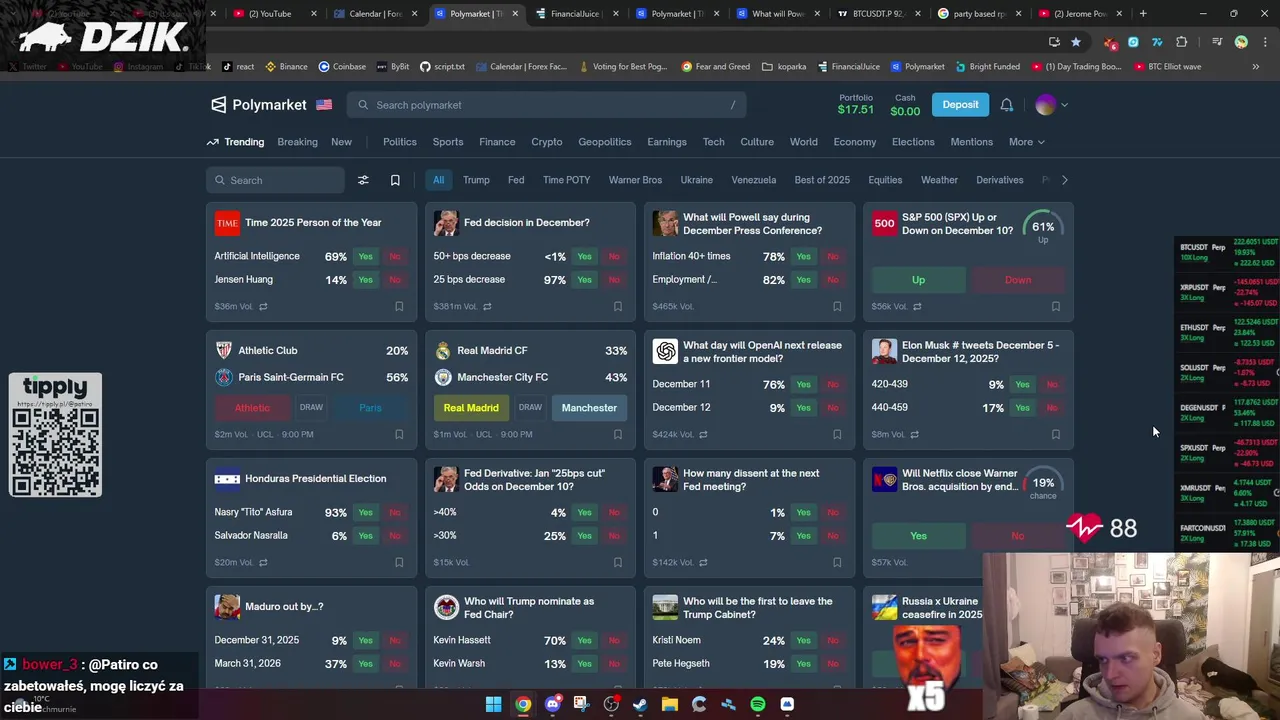Buy Yes on Kevin Hassett
1280x720 pixels.
[584, 641]
